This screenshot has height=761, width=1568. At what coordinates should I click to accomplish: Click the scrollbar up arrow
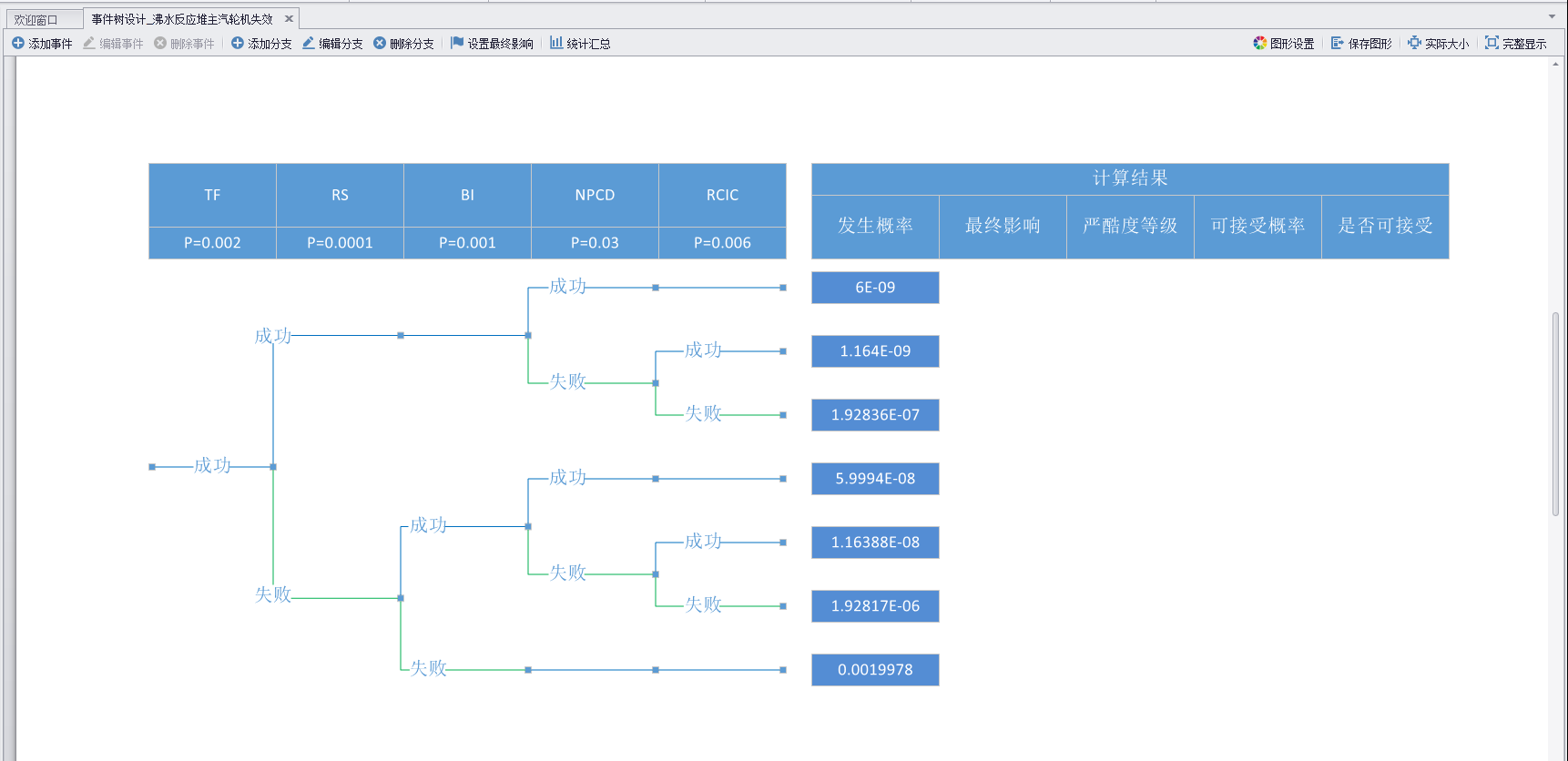tap(1555, 64)
